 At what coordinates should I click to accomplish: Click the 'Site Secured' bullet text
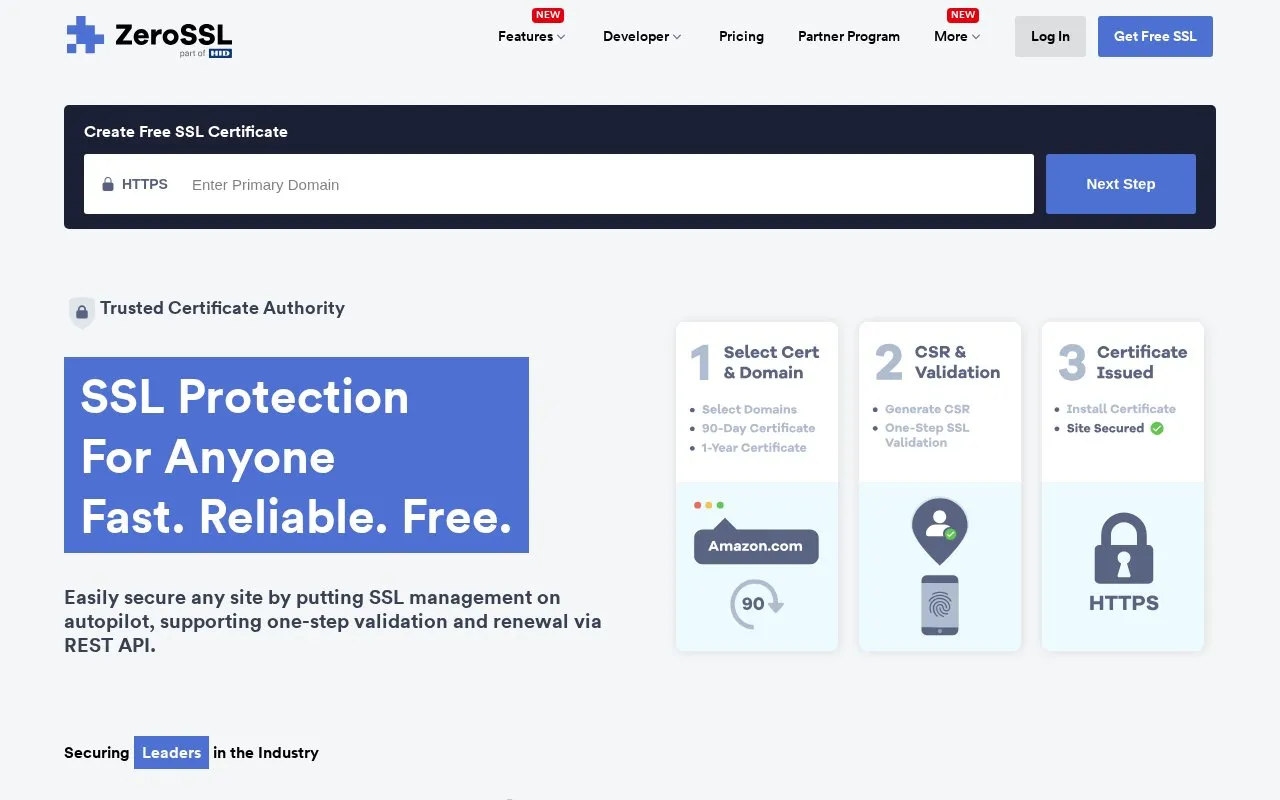[1105, 428]
